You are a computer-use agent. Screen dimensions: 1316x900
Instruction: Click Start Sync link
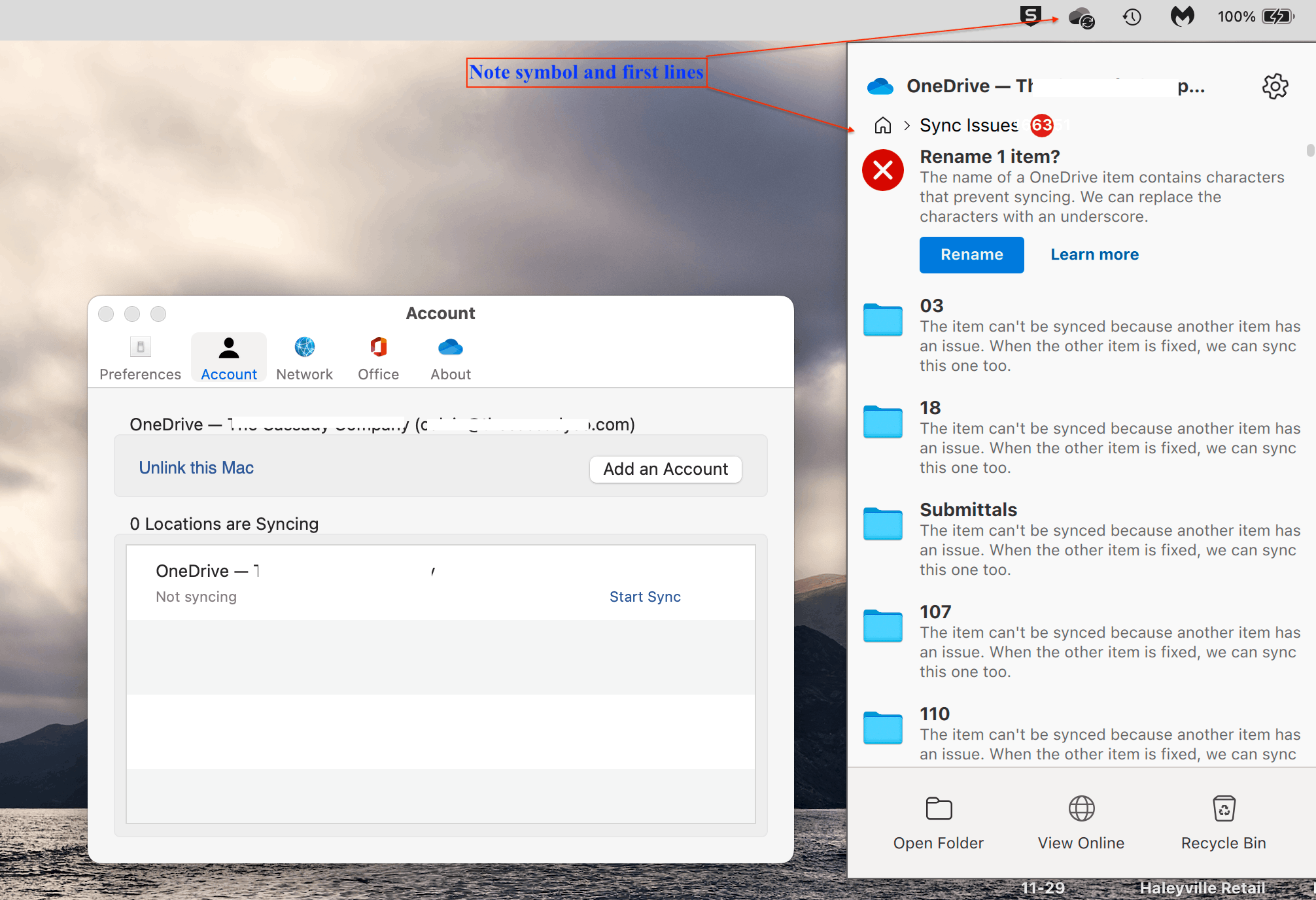point(645,597)
